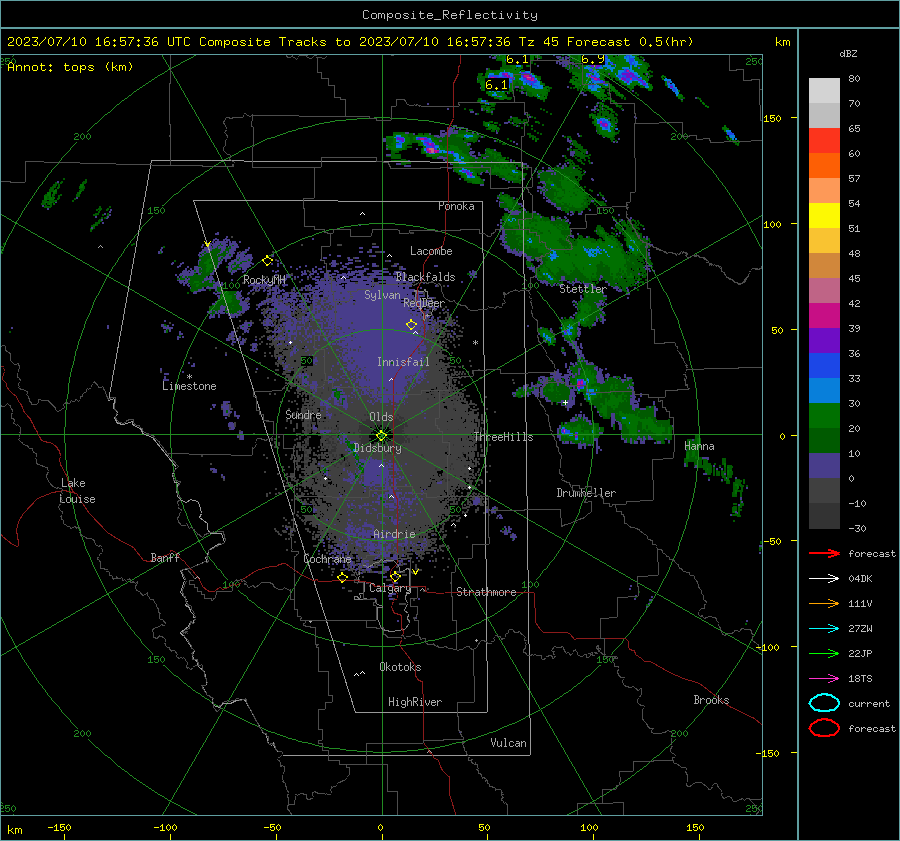Select the green 22JP track arrow

click(824, 653)
